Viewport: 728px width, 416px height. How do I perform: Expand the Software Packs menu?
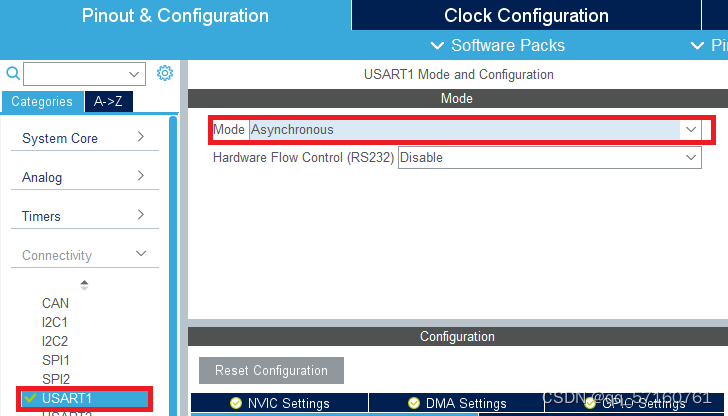pyautogui.click(x=498, y=46)
